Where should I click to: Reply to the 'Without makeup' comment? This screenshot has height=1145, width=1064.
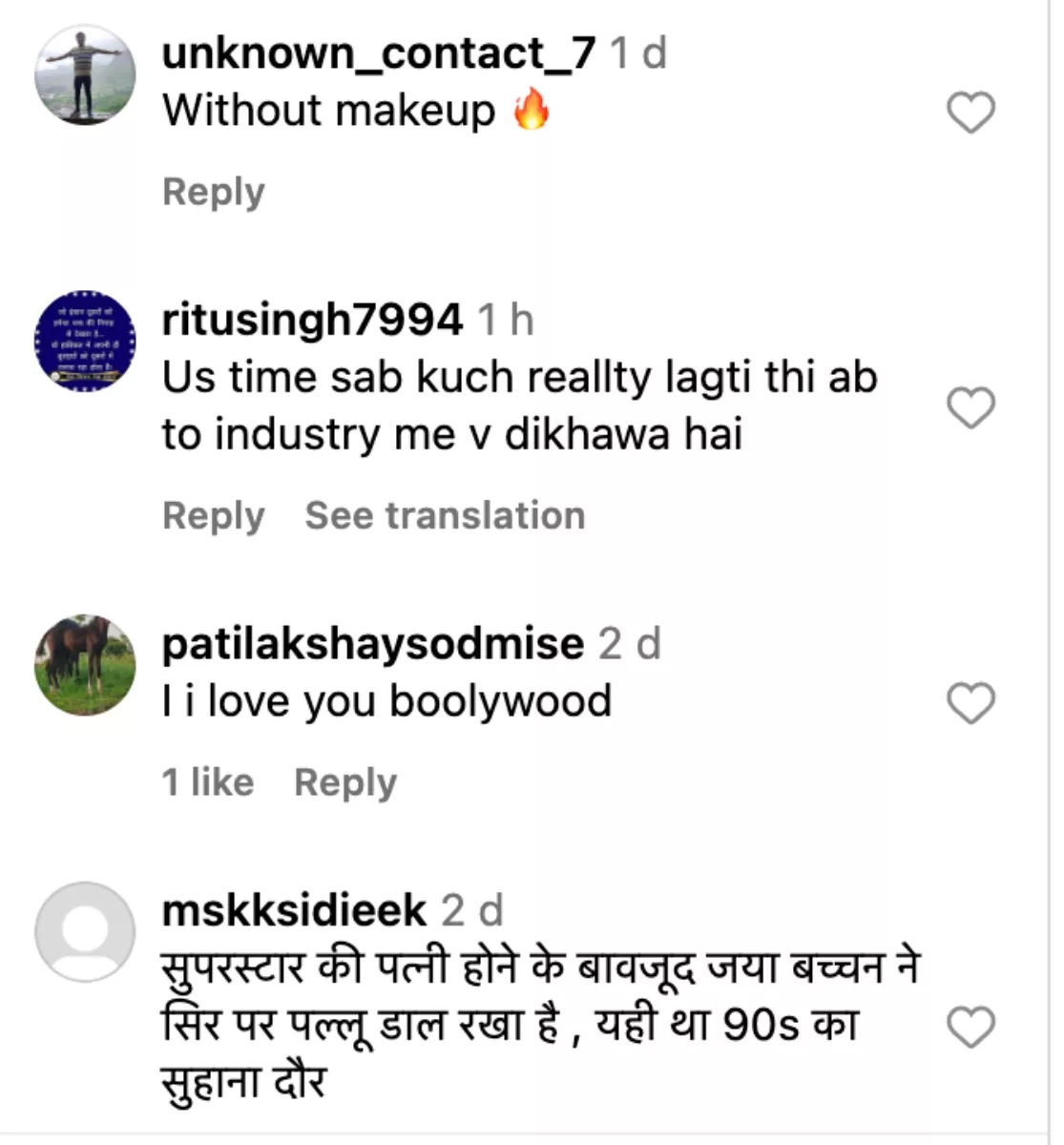(x=213, y=192)
